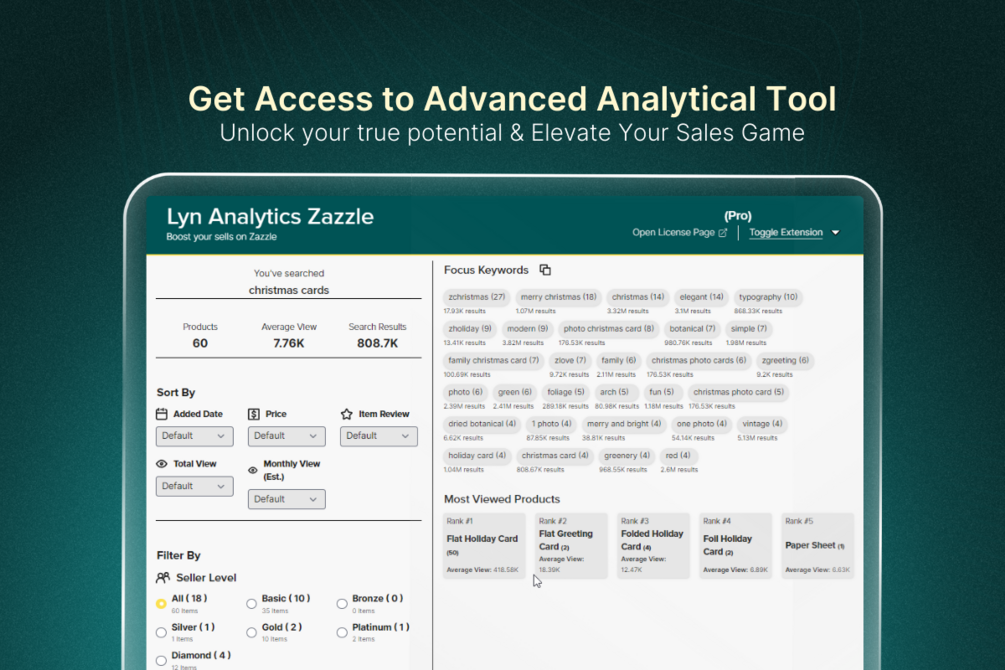1005x670 pixels.
Task: Select the Silver (1) seller level
Action: (x=161, y=633)
